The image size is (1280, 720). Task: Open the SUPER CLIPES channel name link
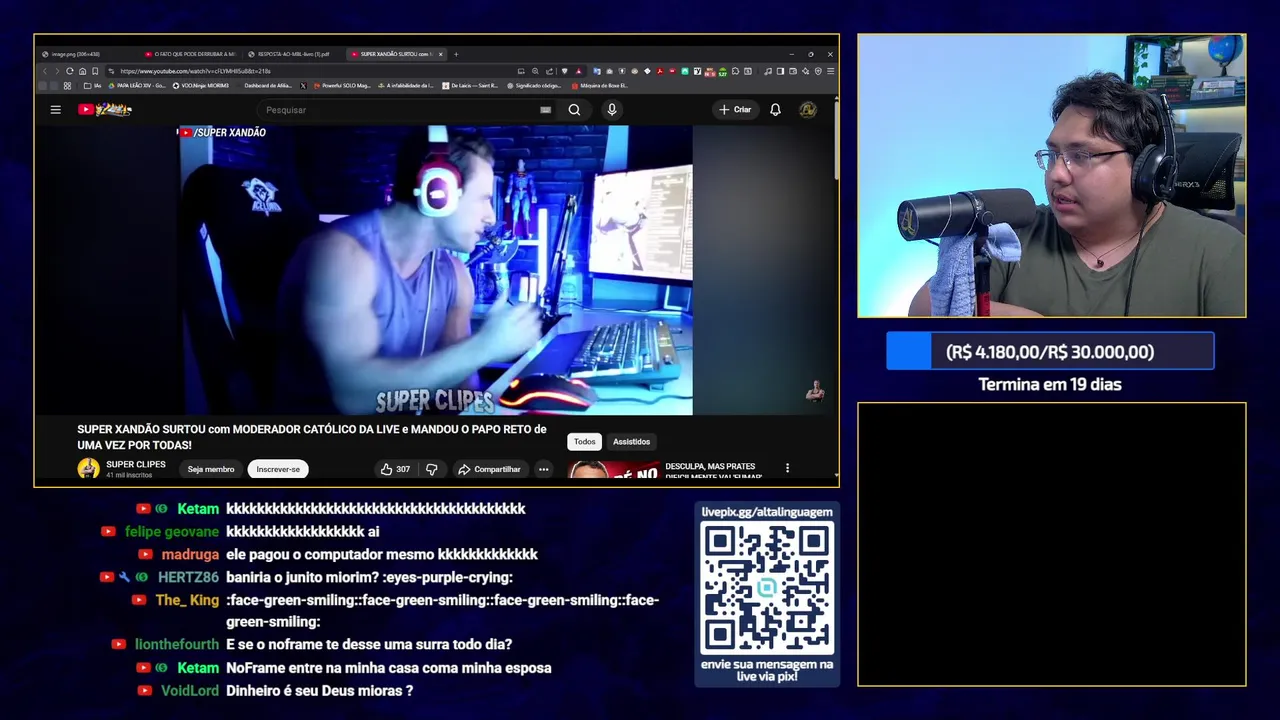[x=136, y=464]
